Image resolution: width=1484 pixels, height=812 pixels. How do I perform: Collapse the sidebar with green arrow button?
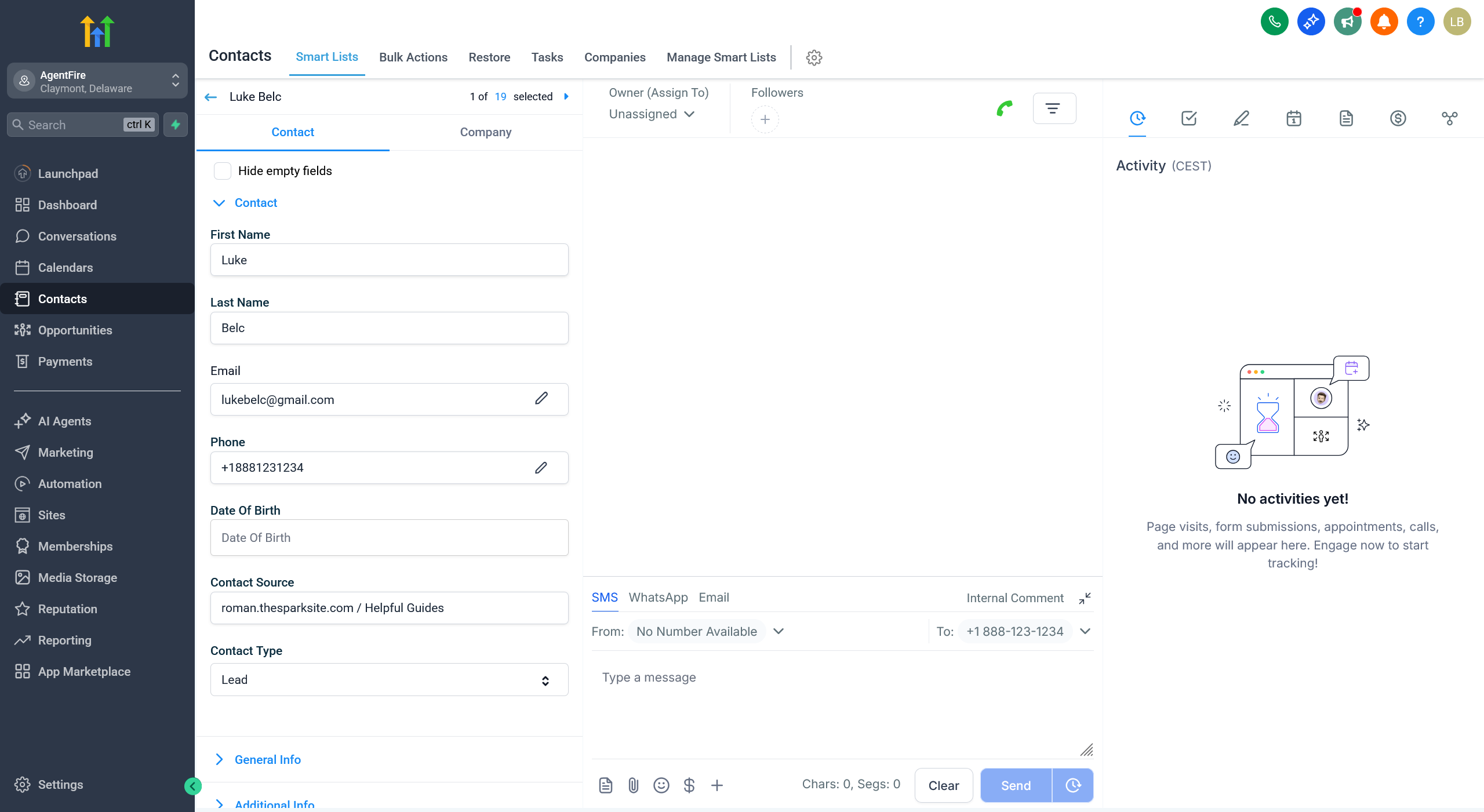pos(192,786)
